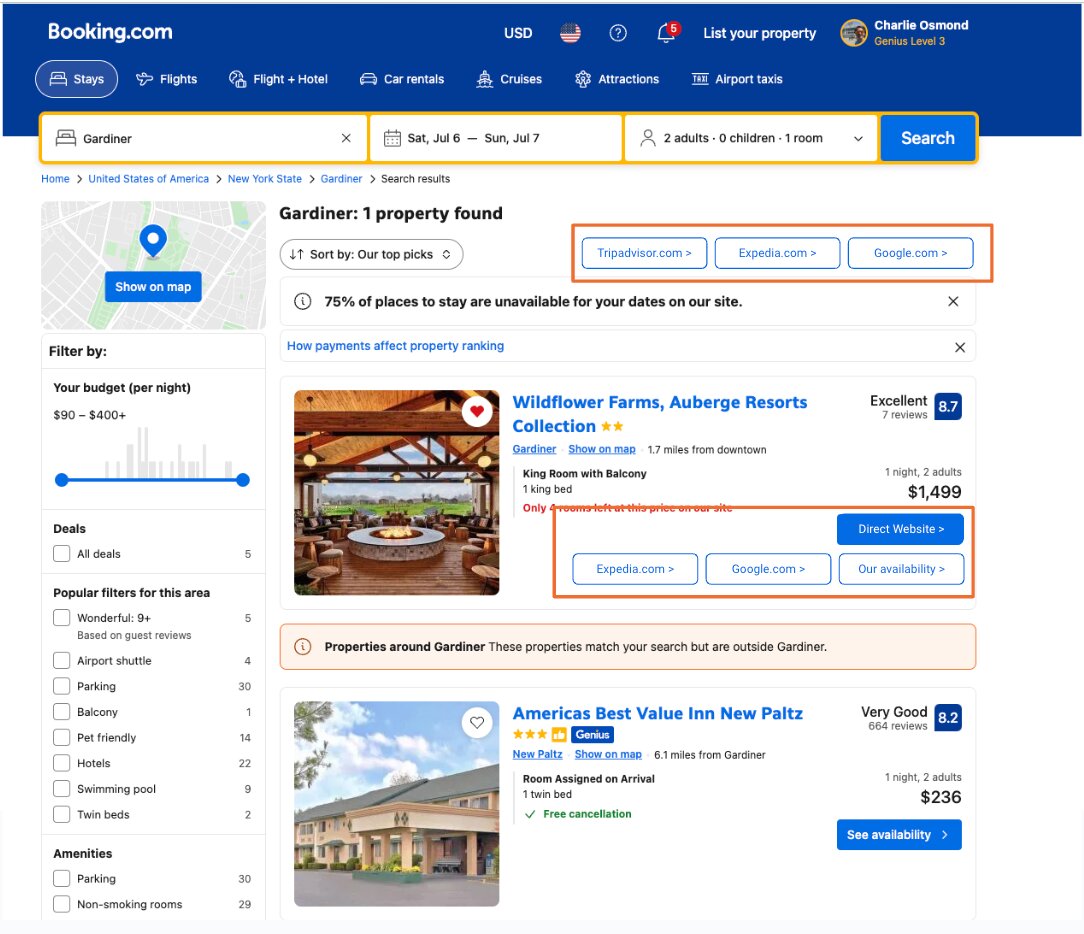Open the help question mark icon
The height and width of the screenshot is (934, 1084).
click(618, 33)
